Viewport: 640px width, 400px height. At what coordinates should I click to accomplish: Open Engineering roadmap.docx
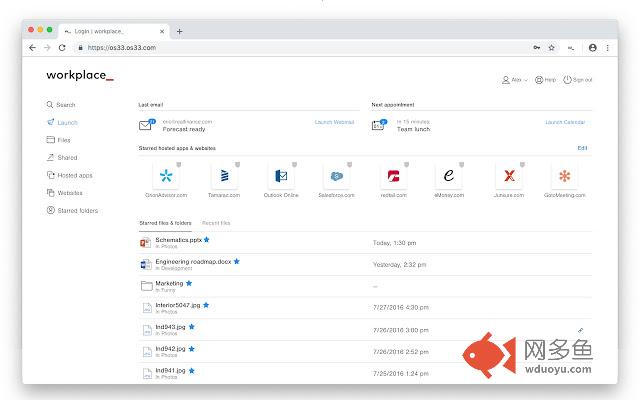193,262
